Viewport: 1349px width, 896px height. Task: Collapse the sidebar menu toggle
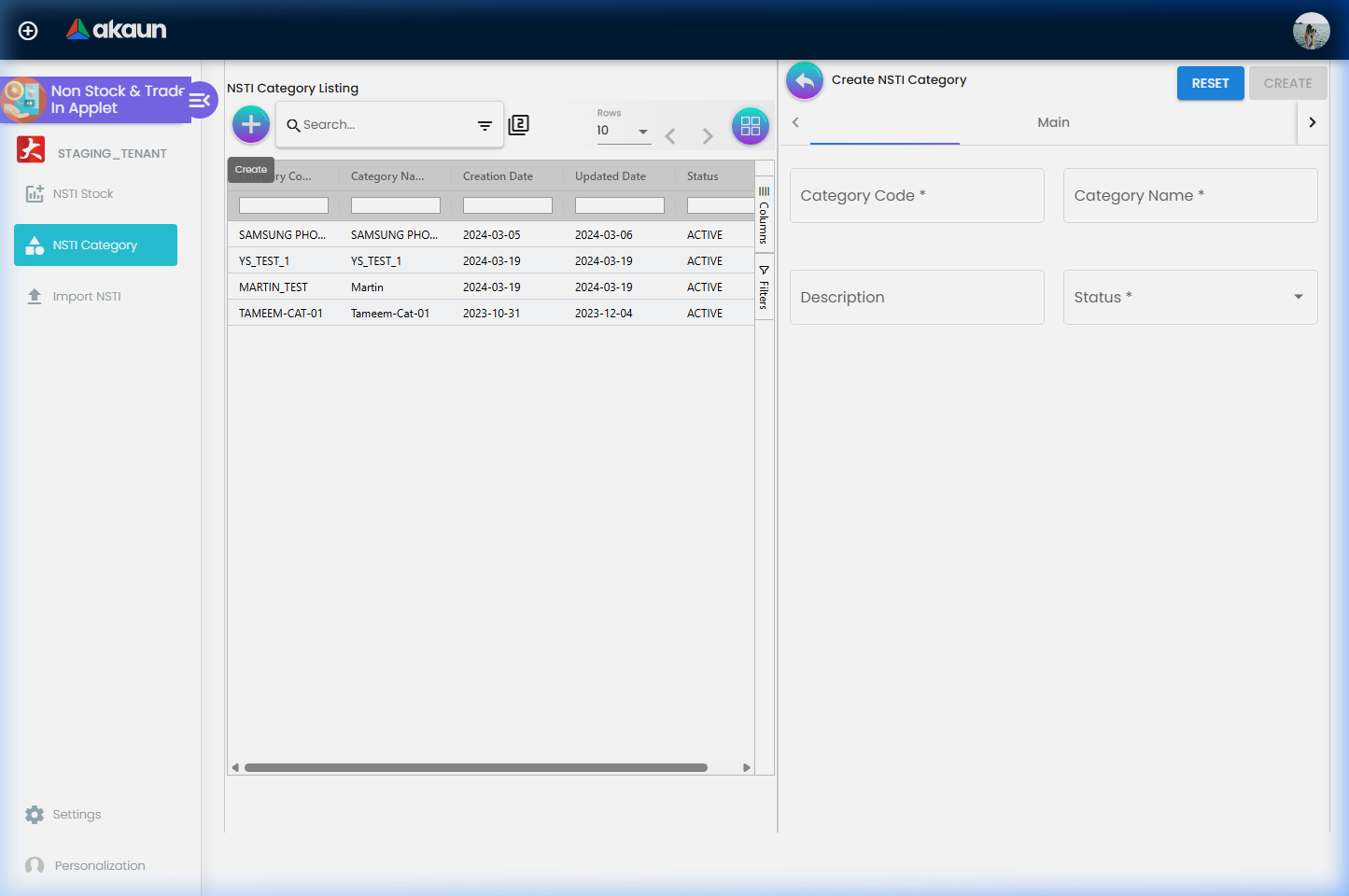pyautogui.click(x=201, y=100)
